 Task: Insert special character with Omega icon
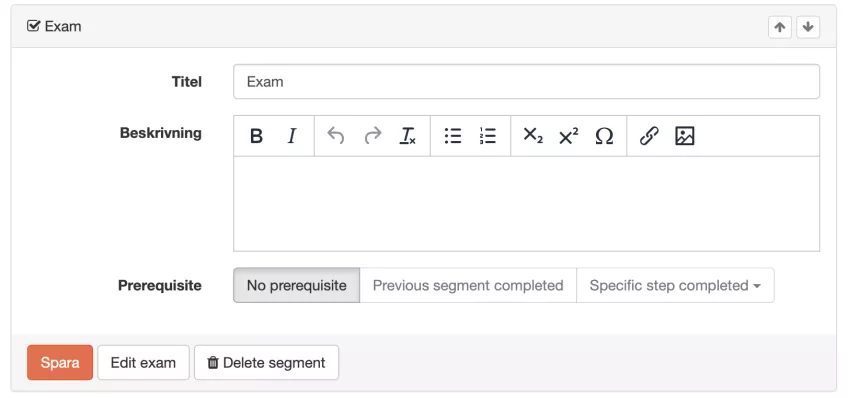pos(604,136)
